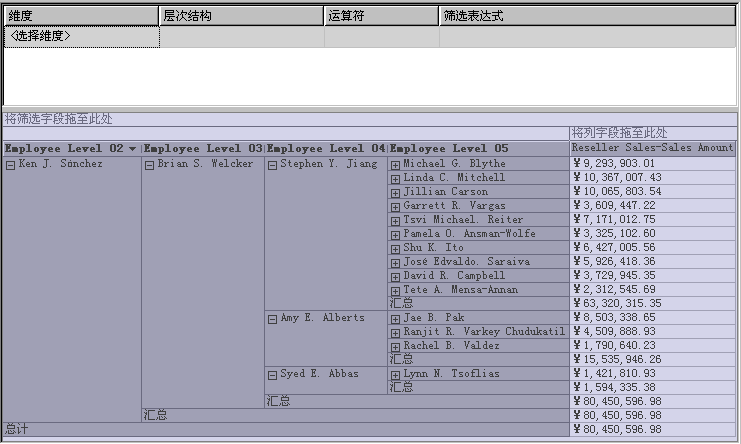The height and width of the screenshot is (444, 741).
Task: Expand the Tsvi Michael. Reiter row
Action: pos(395,221)
